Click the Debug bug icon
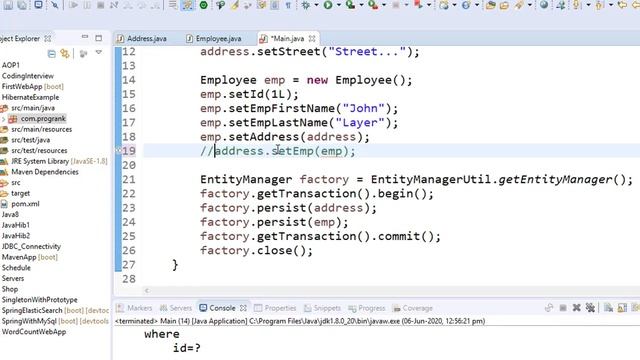640x360 pixels. [305, 5]
